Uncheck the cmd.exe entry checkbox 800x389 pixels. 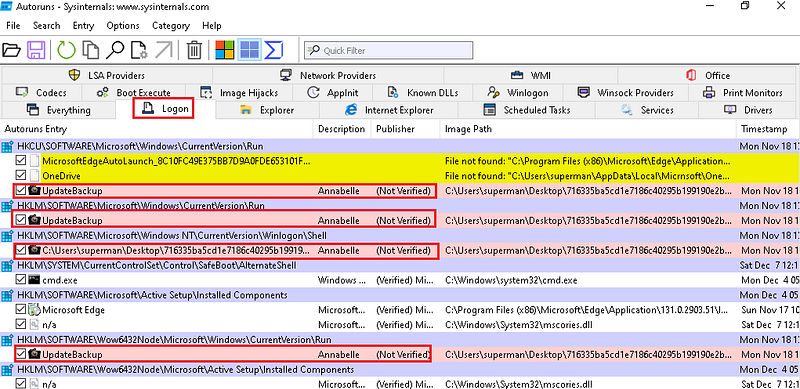tap(21, 280)
